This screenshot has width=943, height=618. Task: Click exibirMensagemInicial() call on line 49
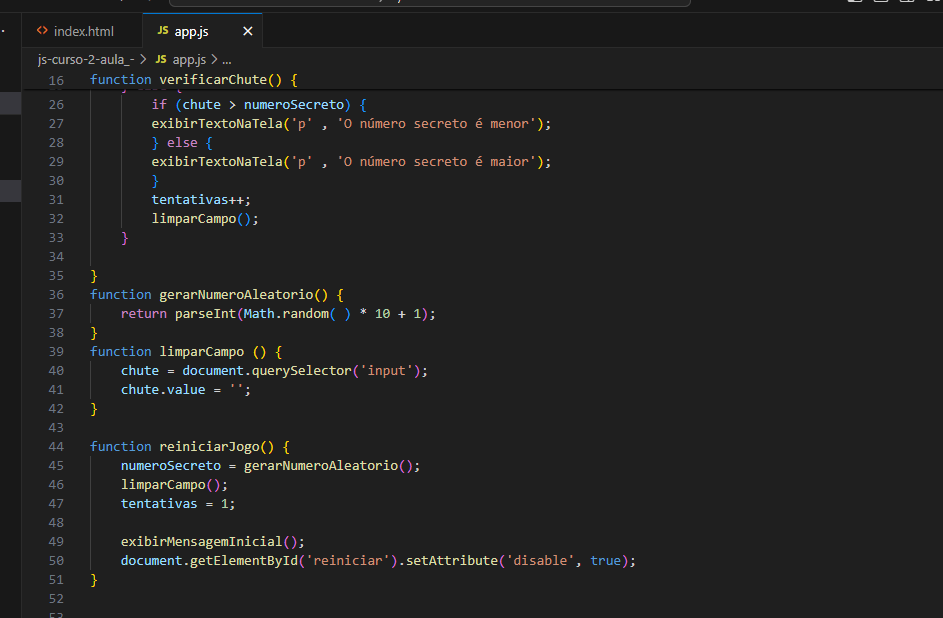click(212, 542)
